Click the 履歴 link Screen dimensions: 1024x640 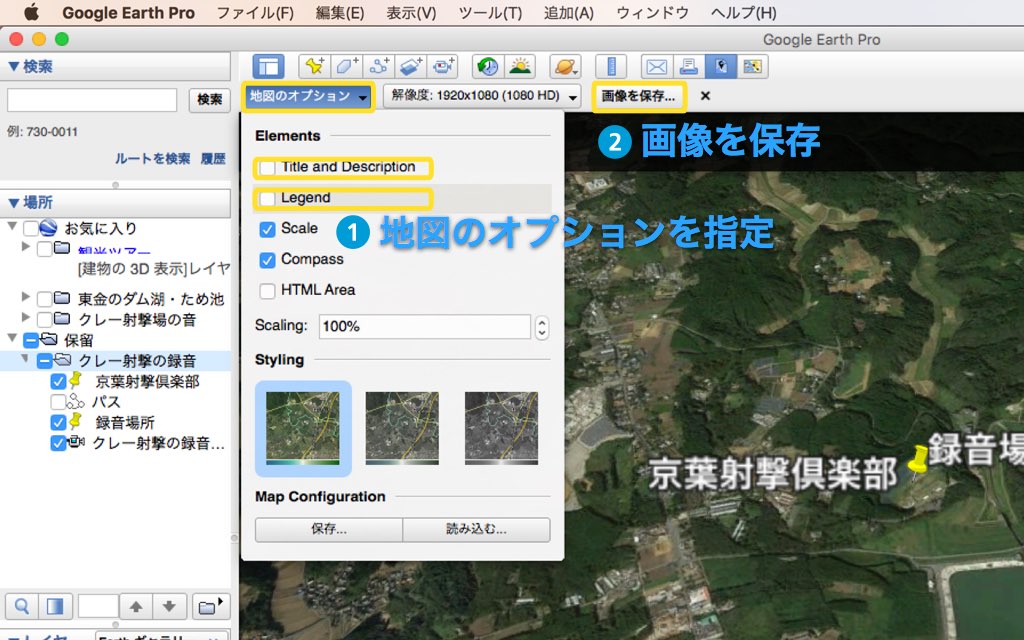point(213,159)
